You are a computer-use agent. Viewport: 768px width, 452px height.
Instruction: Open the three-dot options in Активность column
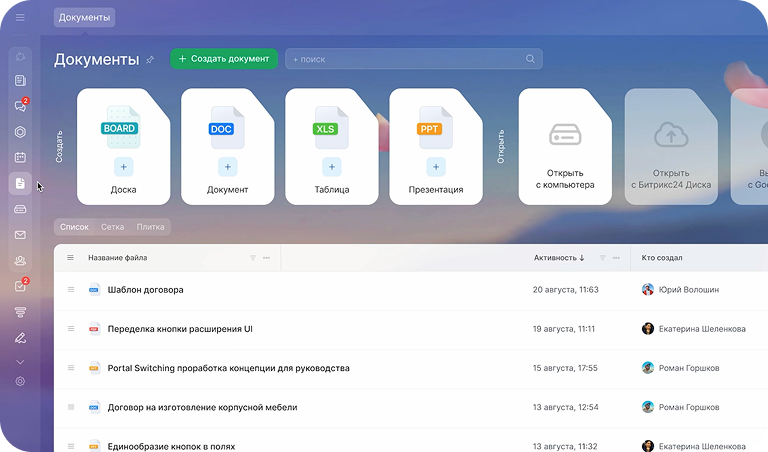point(616,258)
